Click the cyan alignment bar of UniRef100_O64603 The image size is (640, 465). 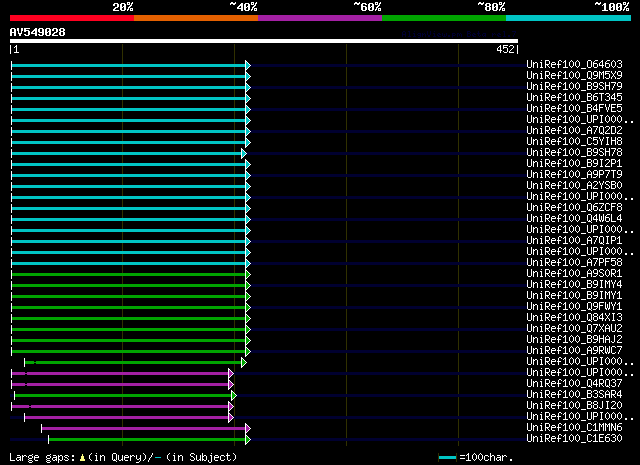(129, 65)
